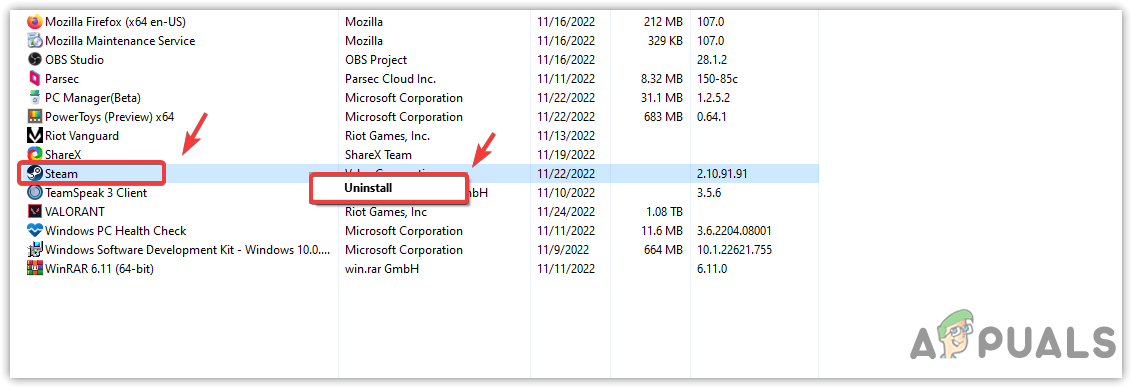Click the PowerToys (Preview) x64 icon
This screenshot has width=1132, height=388.
[x=35, y=116]
